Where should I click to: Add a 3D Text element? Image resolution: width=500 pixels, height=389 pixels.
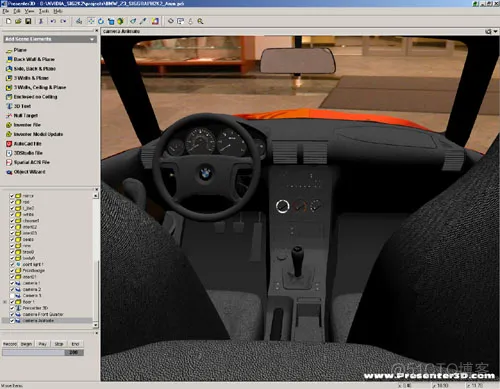(19, 106)
